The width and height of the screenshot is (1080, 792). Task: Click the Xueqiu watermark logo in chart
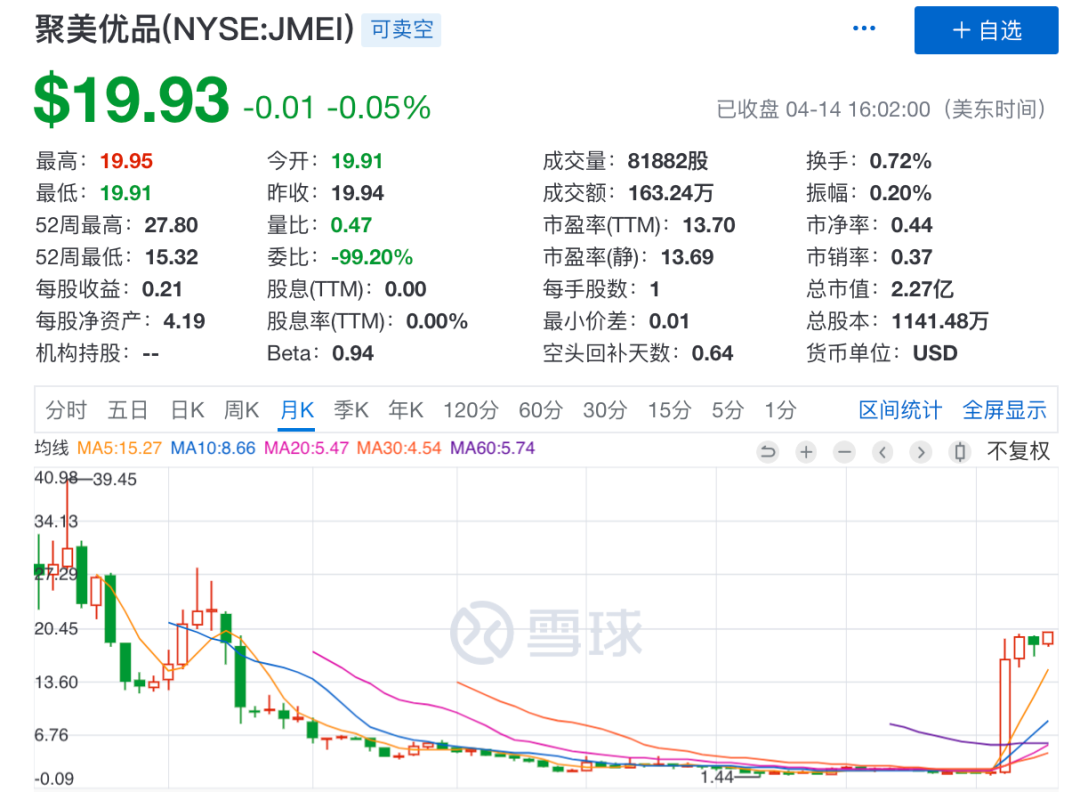[x=547, y=632]
